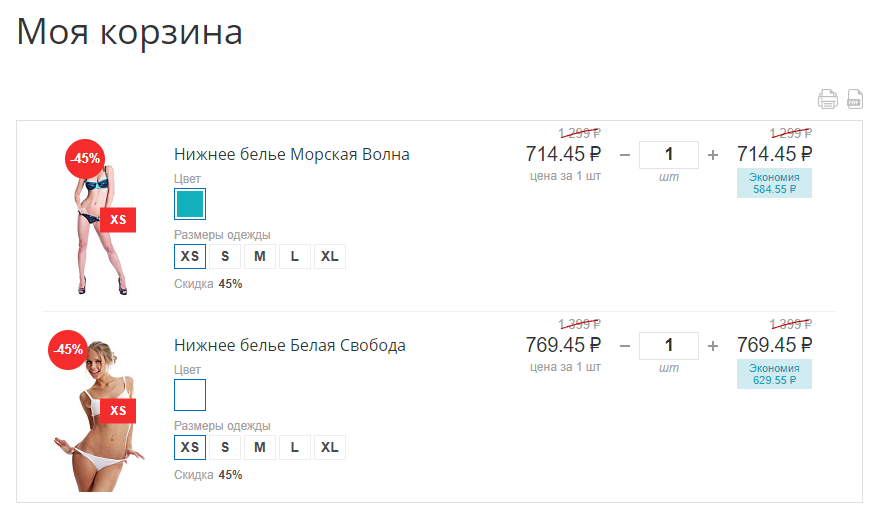Increase quantity of Белая Свобода

(x=713, y=346)
